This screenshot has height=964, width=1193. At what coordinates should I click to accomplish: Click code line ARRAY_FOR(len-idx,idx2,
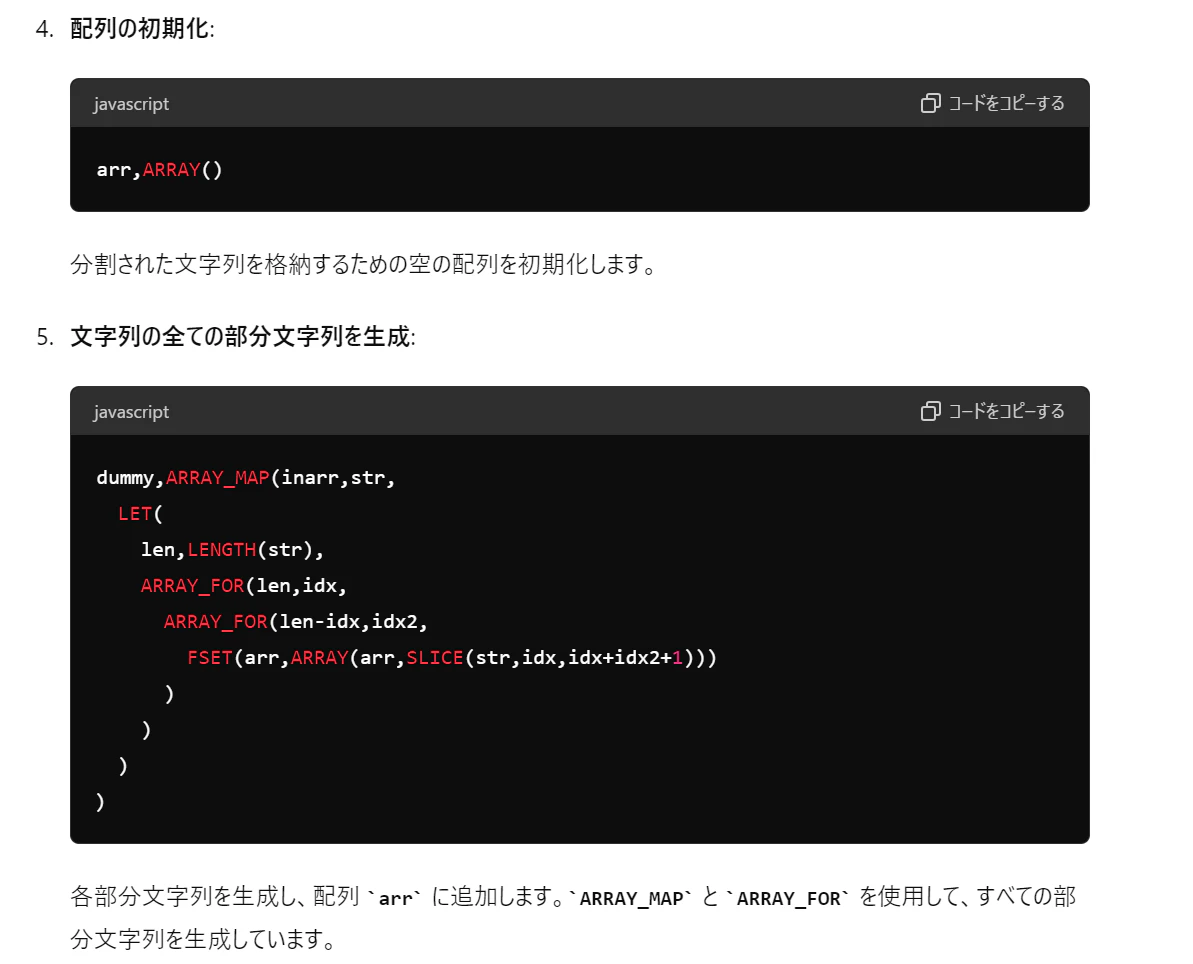coord(295,622)
